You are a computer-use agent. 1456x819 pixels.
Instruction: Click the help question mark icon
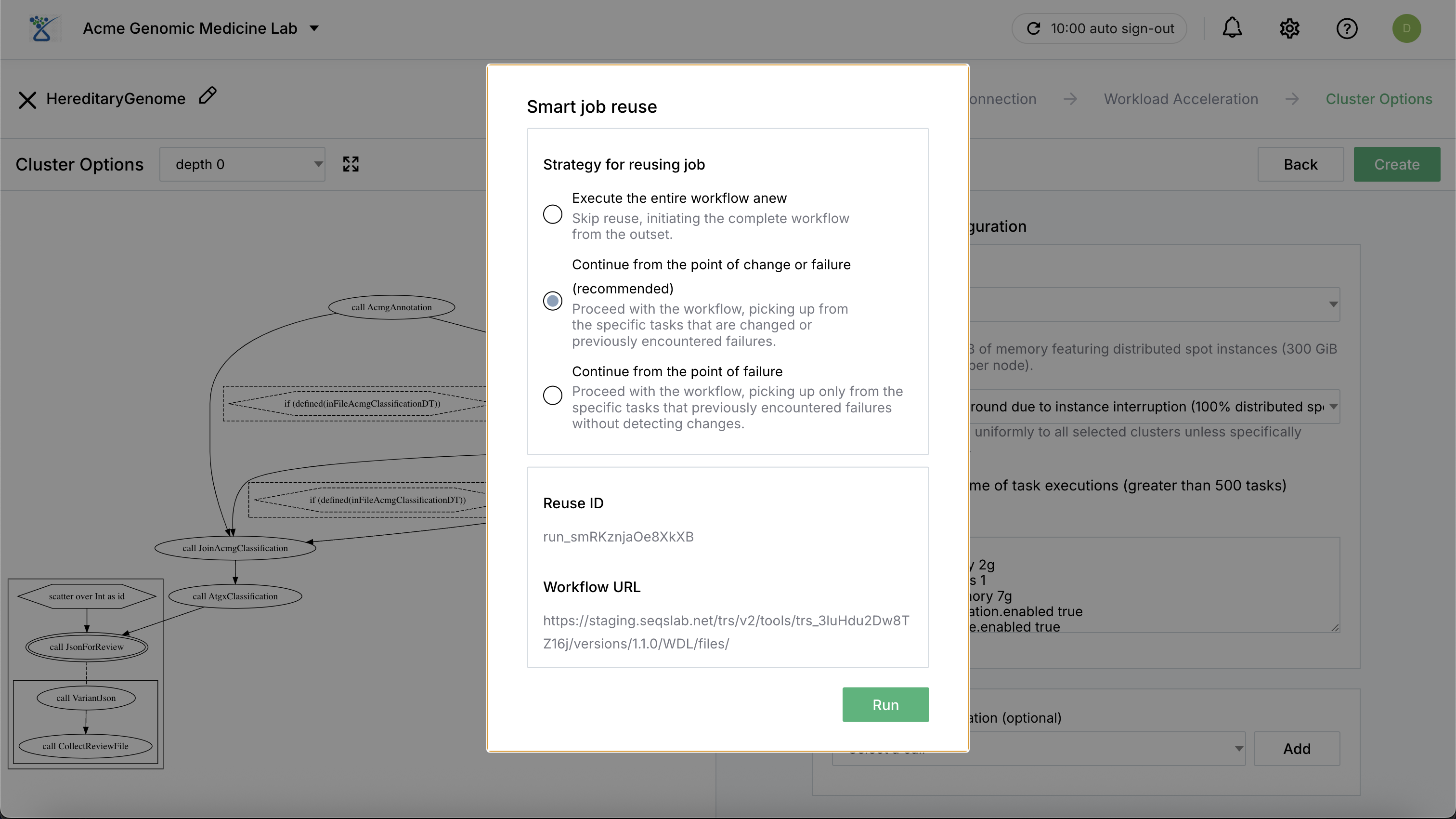coord(1347,28)
